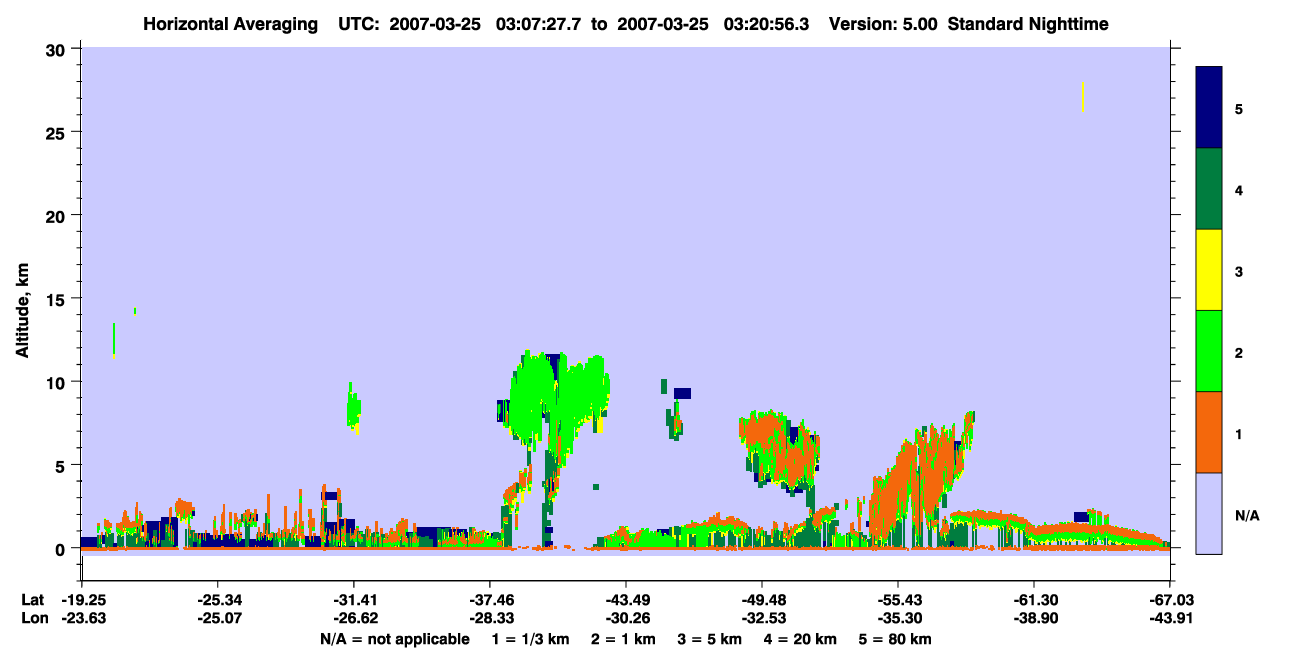Viewport: 1300px width, 667px height.
Task: Click the lavender N/A colorbar segment
Action: pos(1209,513)
